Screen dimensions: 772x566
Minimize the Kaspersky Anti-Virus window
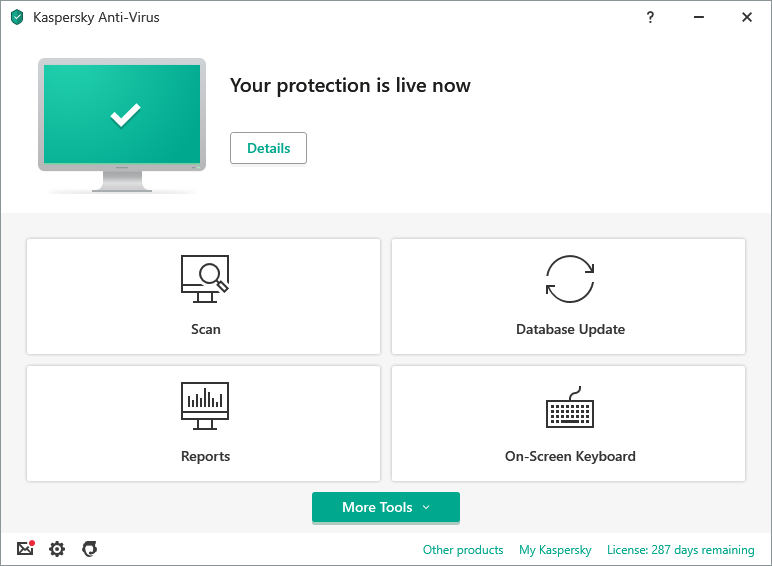tap(698, 17)
